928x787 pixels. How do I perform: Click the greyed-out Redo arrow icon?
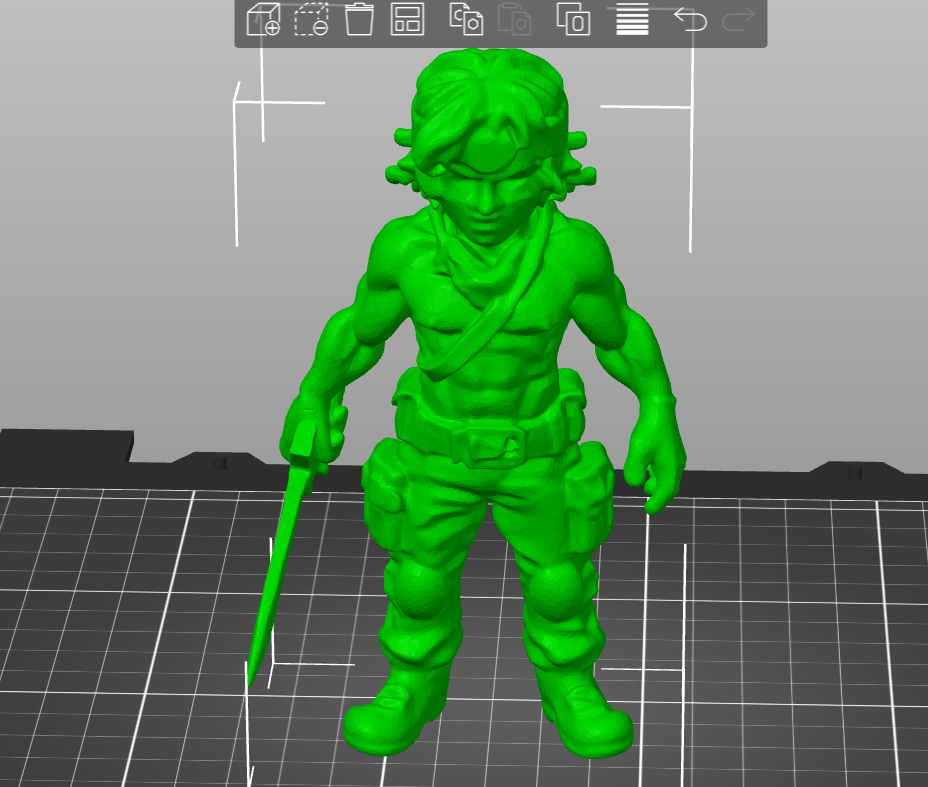tap(739, 20)
